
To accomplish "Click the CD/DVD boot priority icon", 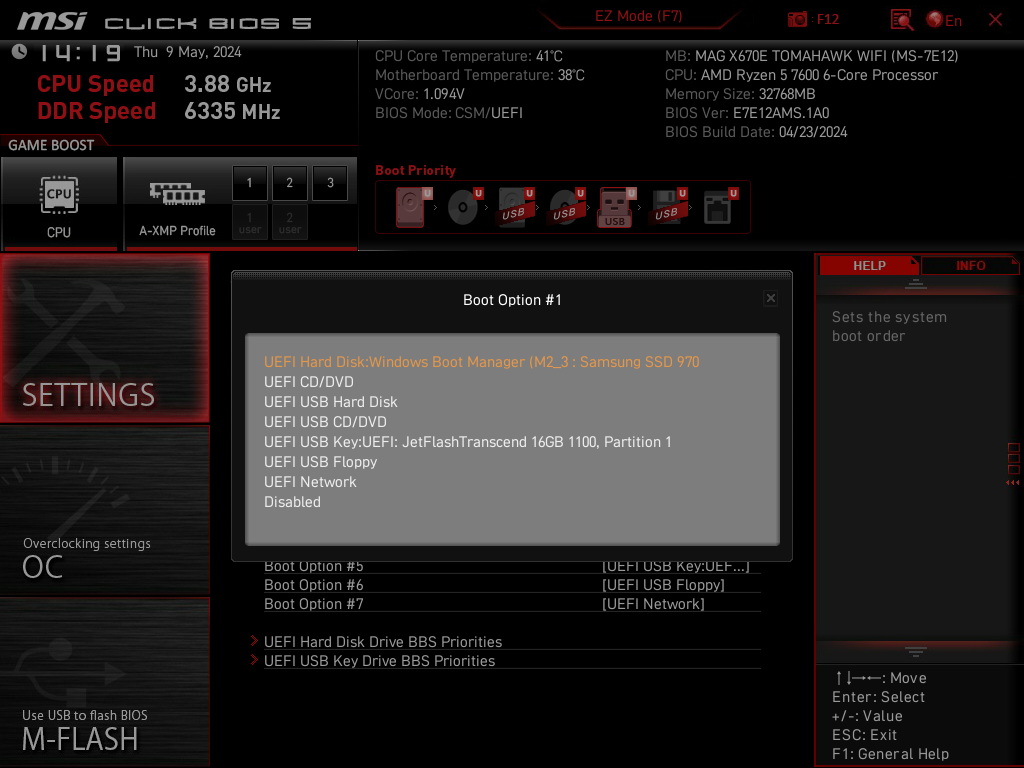I will [x=464, y=207].
